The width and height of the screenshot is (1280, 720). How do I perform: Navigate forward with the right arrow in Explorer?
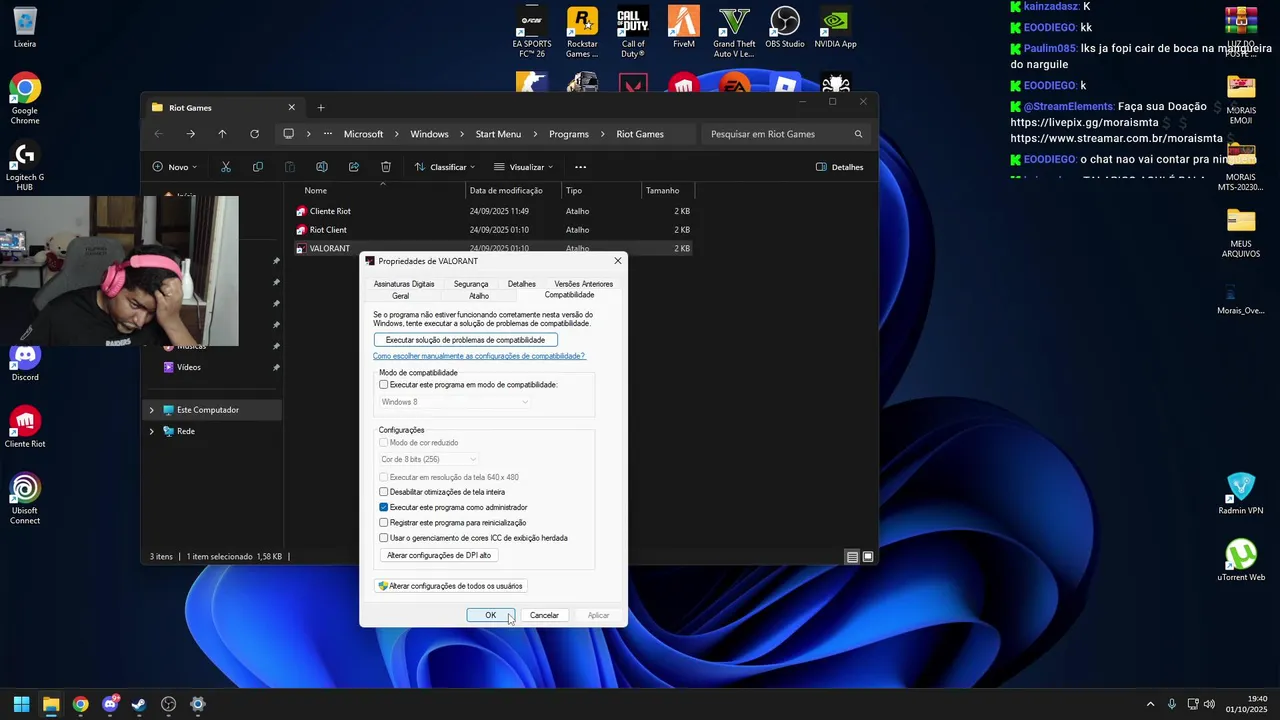tap(190, 134)
